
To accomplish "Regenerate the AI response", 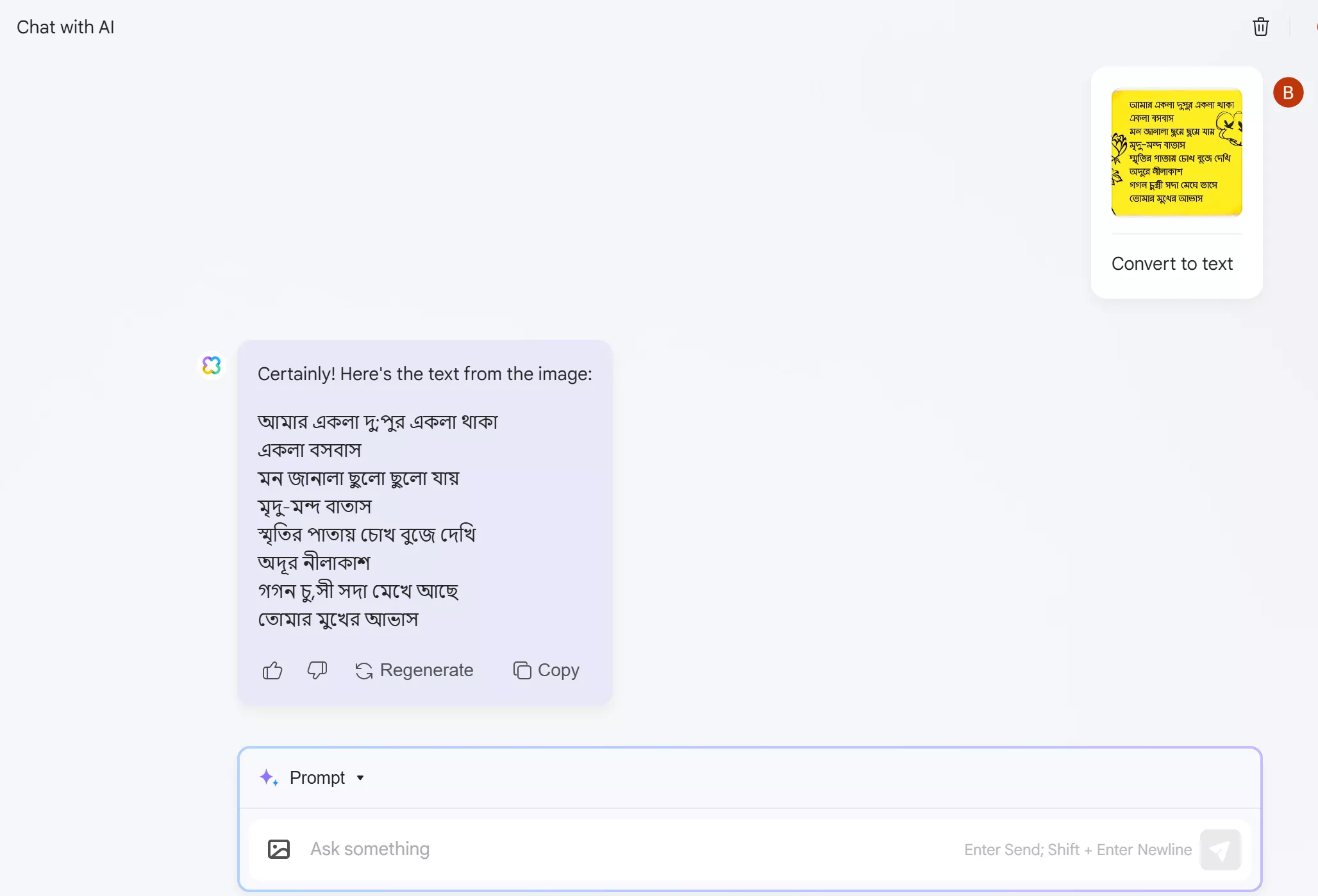I will (x=415, y=670).
